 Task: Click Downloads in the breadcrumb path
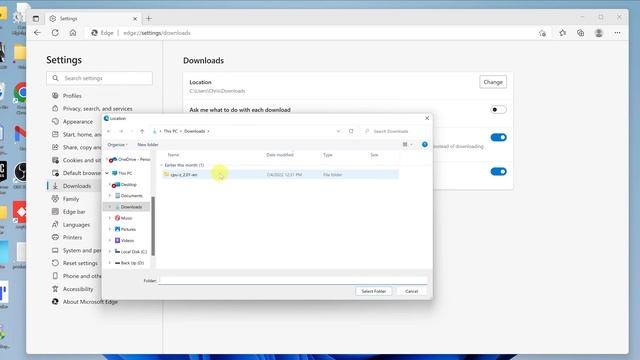pos(194,131)
